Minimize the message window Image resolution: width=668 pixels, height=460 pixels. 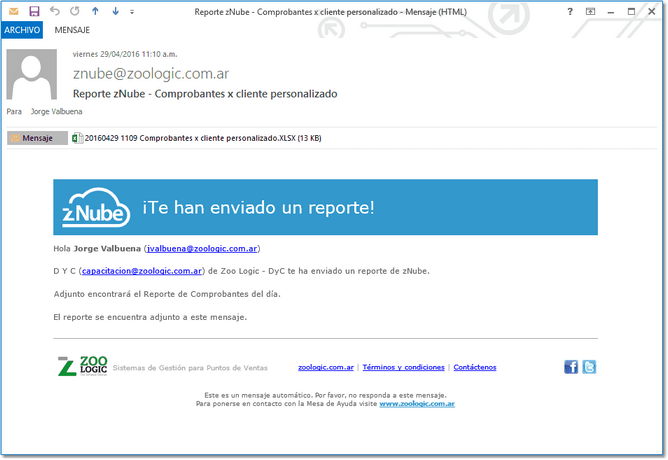(610, 12)
